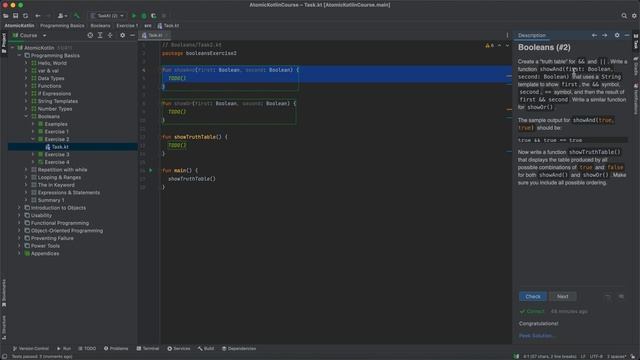Viewport: 640px width, 360px height.
Task: Collapse the Booleans lesson
Action: coord(26,116)
